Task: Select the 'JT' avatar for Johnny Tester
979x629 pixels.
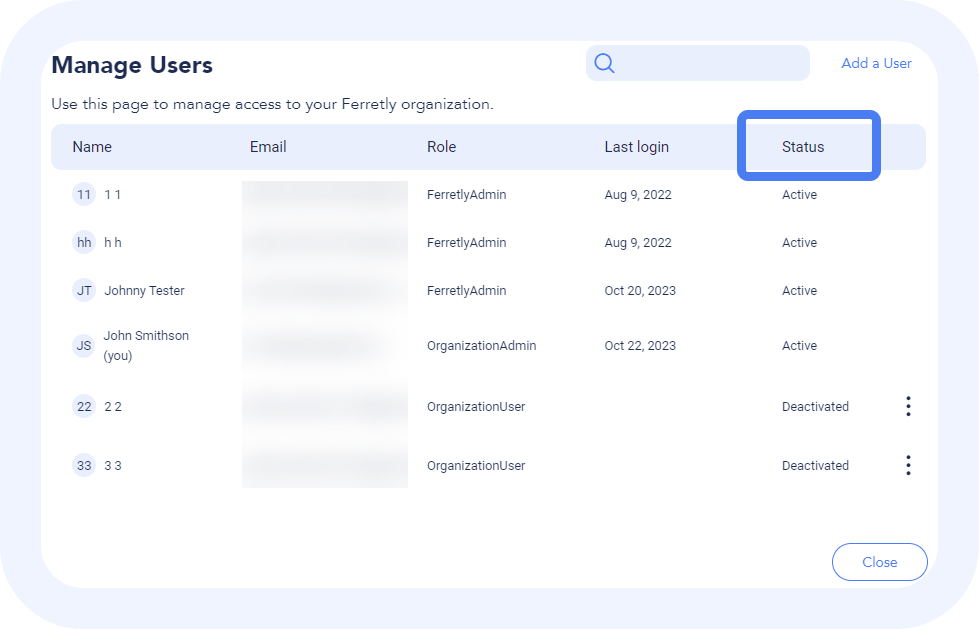Action: tap(84, 291)
